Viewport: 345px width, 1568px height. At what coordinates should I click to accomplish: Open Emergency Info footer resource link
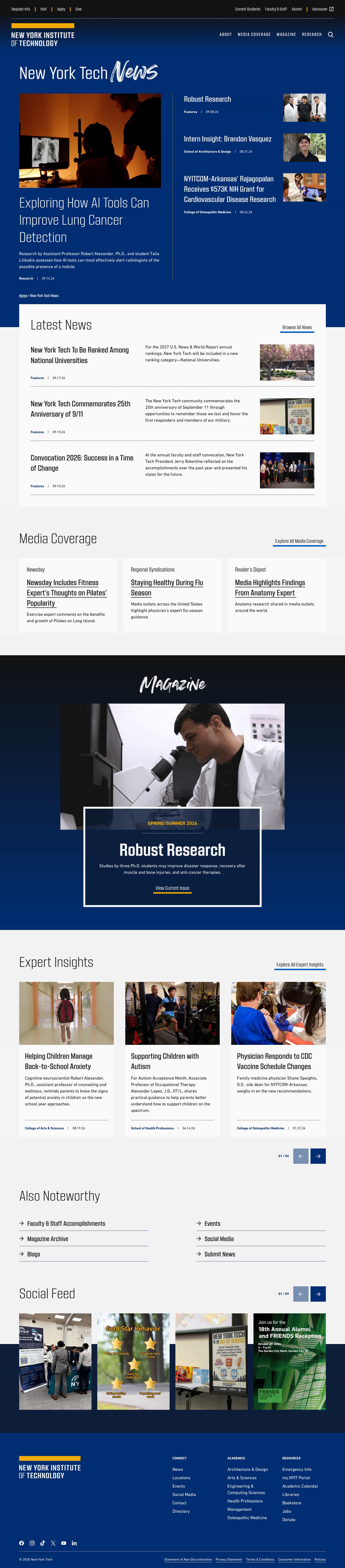[297, 1469]
